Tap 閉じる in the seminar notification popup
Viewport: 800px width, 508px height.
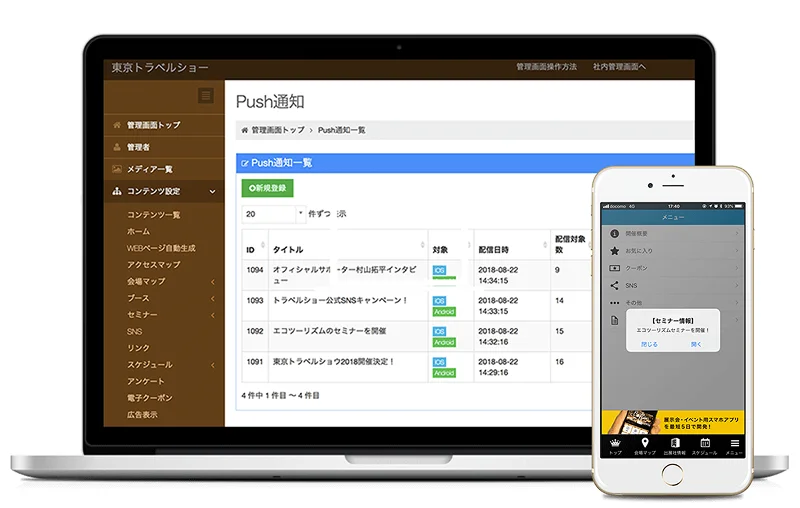[x=649, y=344]
